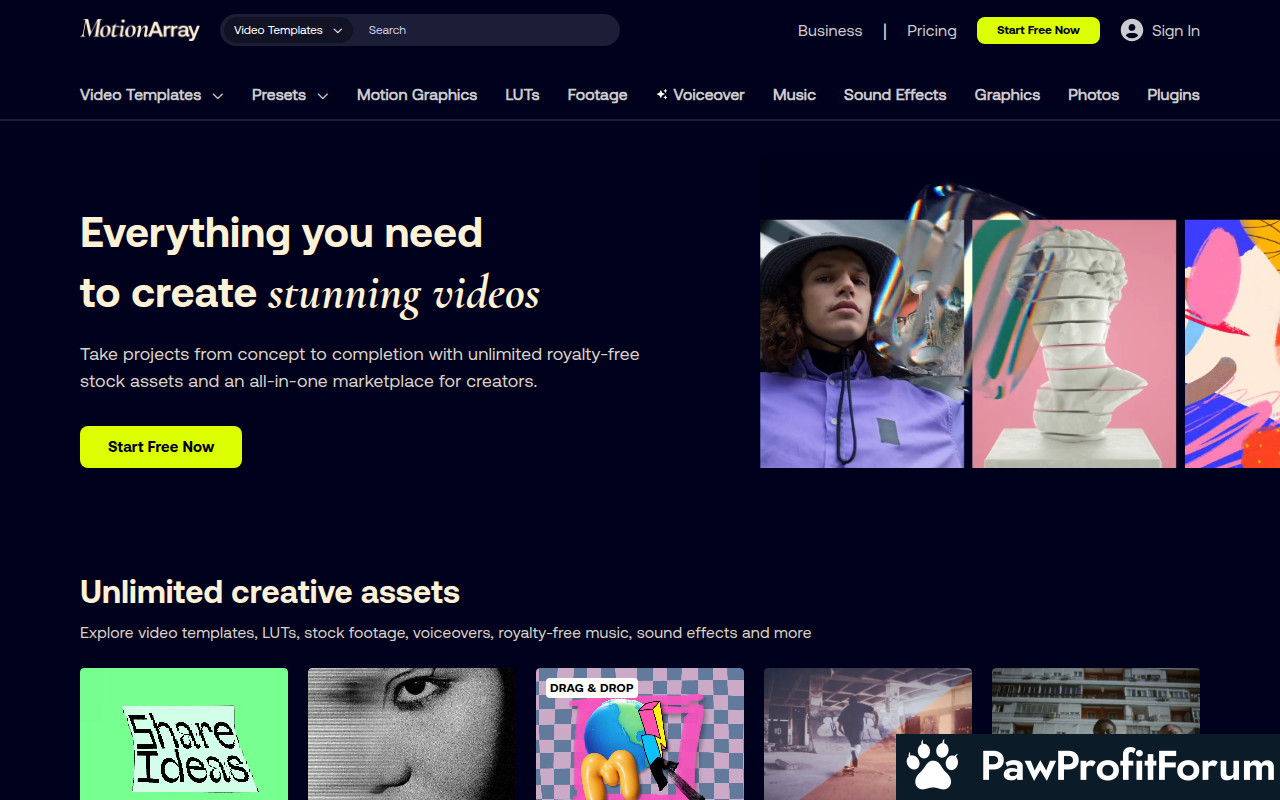Click the PawProfitForum paw icon
Viewport: 1280px width, 800px height.
pos(932,767)
